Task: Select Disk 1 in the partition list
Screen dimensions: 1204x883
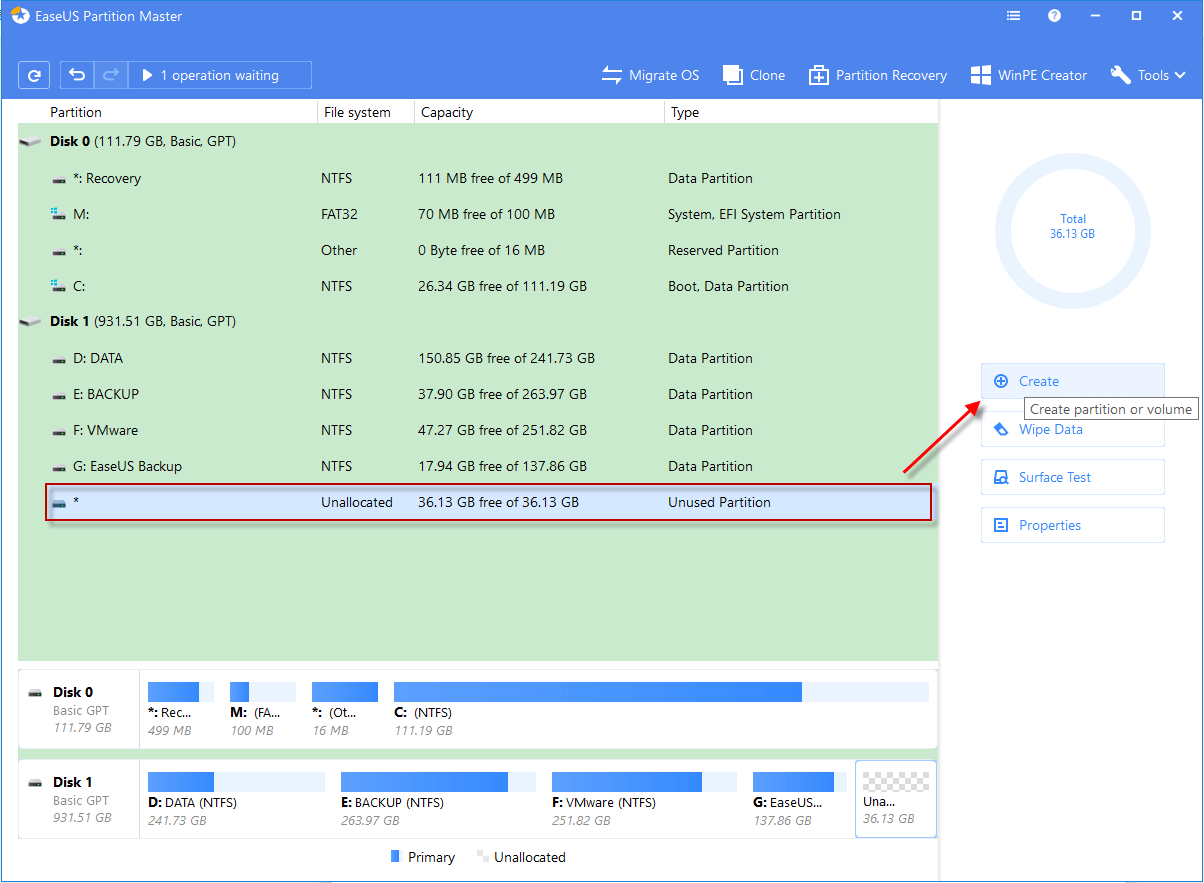Action: click(x=478, y=322)
